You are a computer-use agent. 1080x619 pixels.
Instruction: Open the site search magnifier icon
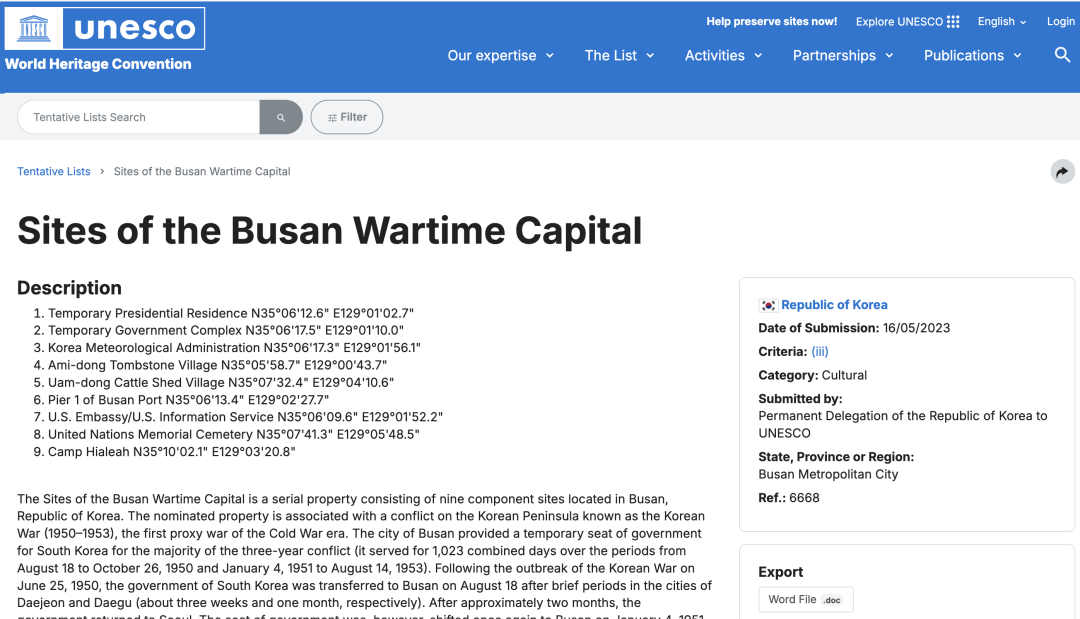pyautogui.click(x=1062, y=55)
